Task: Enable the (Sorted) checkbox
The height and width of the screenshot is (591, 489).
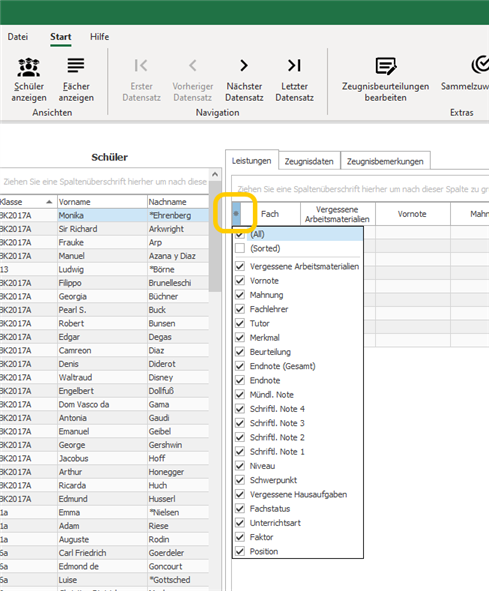Action: point(240,248)
